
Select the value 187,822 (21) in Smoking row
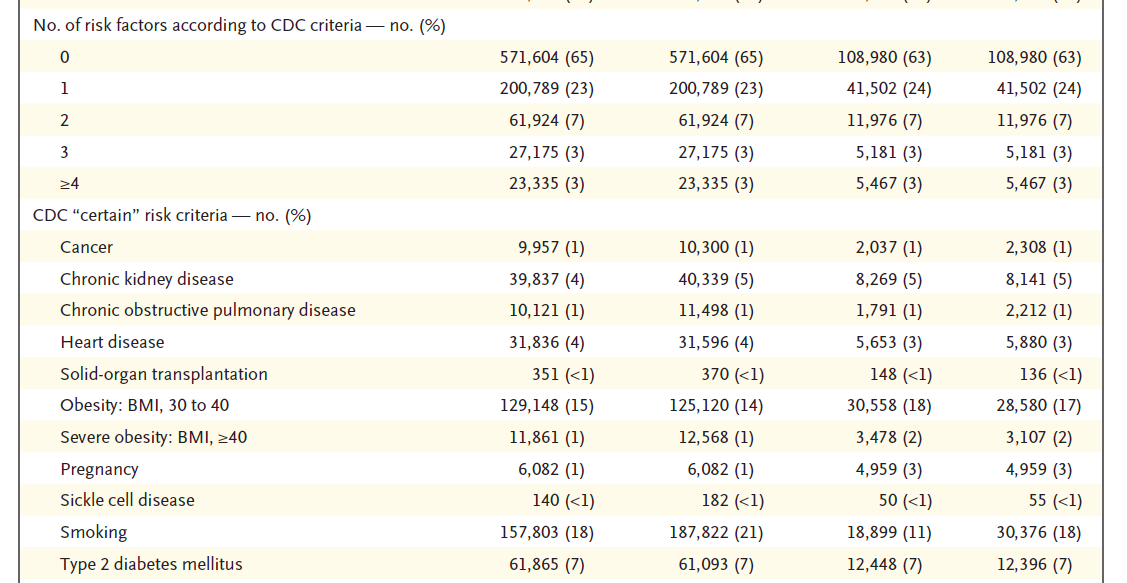(715, 532)
